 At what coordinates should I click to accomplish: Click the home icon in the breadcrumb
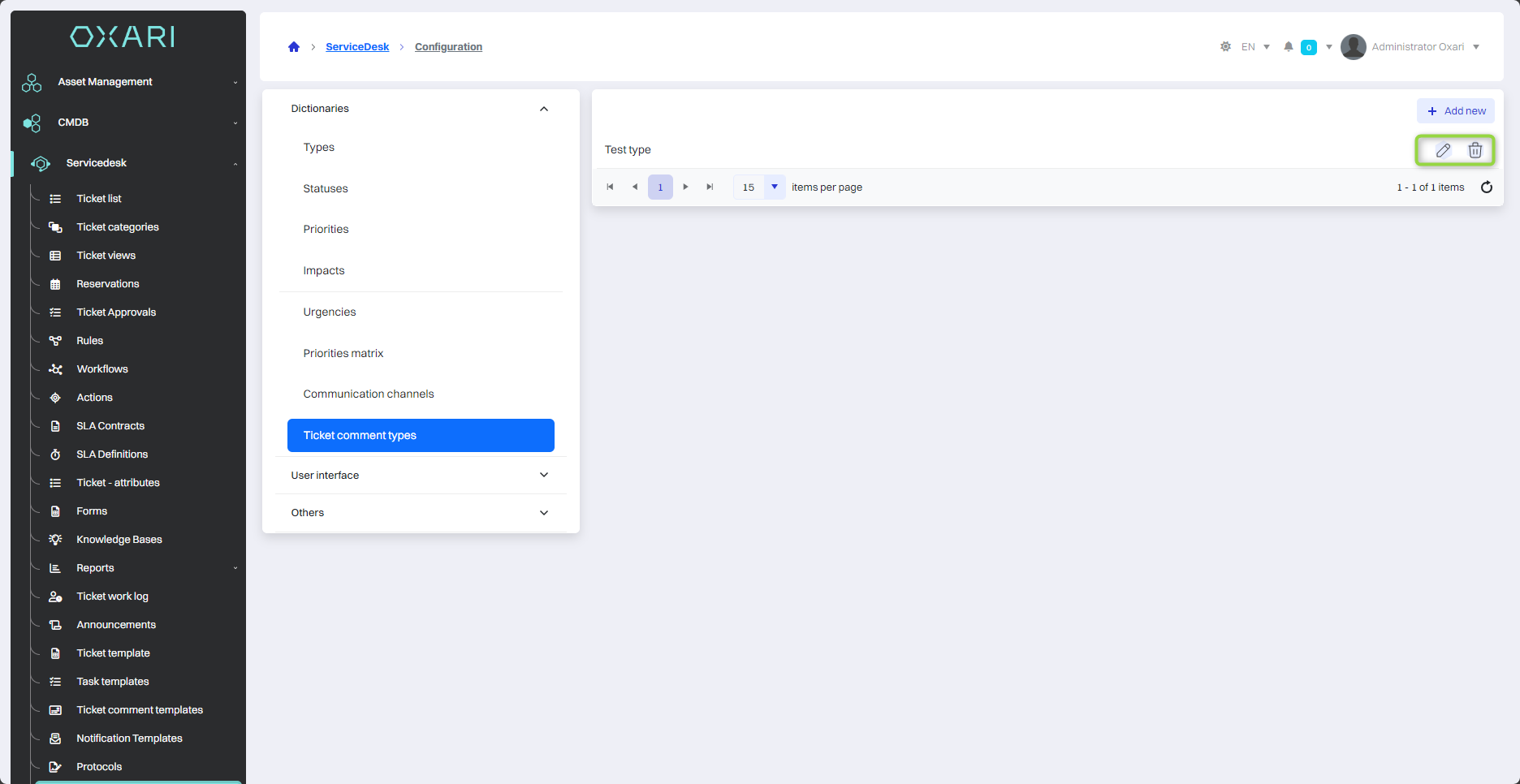[294, 47]
